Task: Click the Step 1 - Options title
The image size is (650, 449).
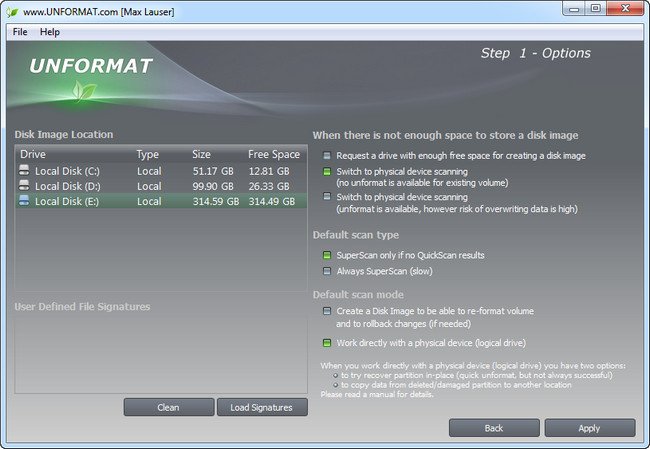Action: click(x=536, y=53)
